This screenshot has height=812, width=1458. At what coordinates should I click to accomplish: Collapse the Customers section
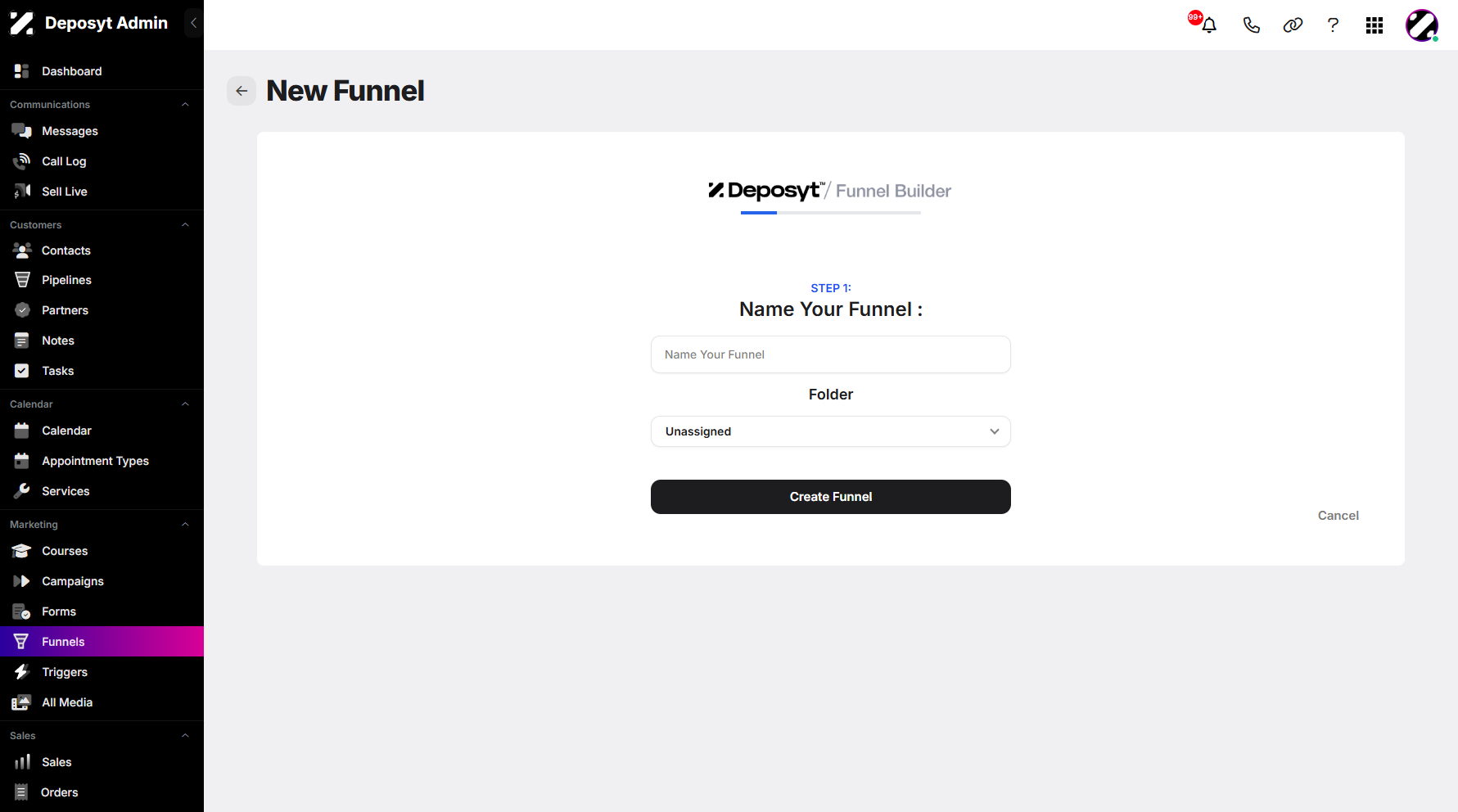[x=185, y=225]
